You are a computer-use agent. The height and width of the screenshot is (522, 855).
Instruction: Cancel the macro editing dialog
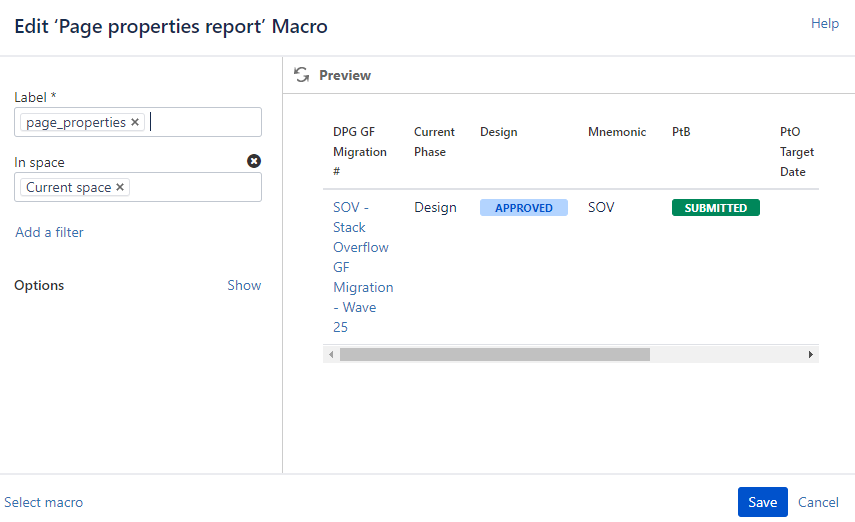(x=818, y=502)
